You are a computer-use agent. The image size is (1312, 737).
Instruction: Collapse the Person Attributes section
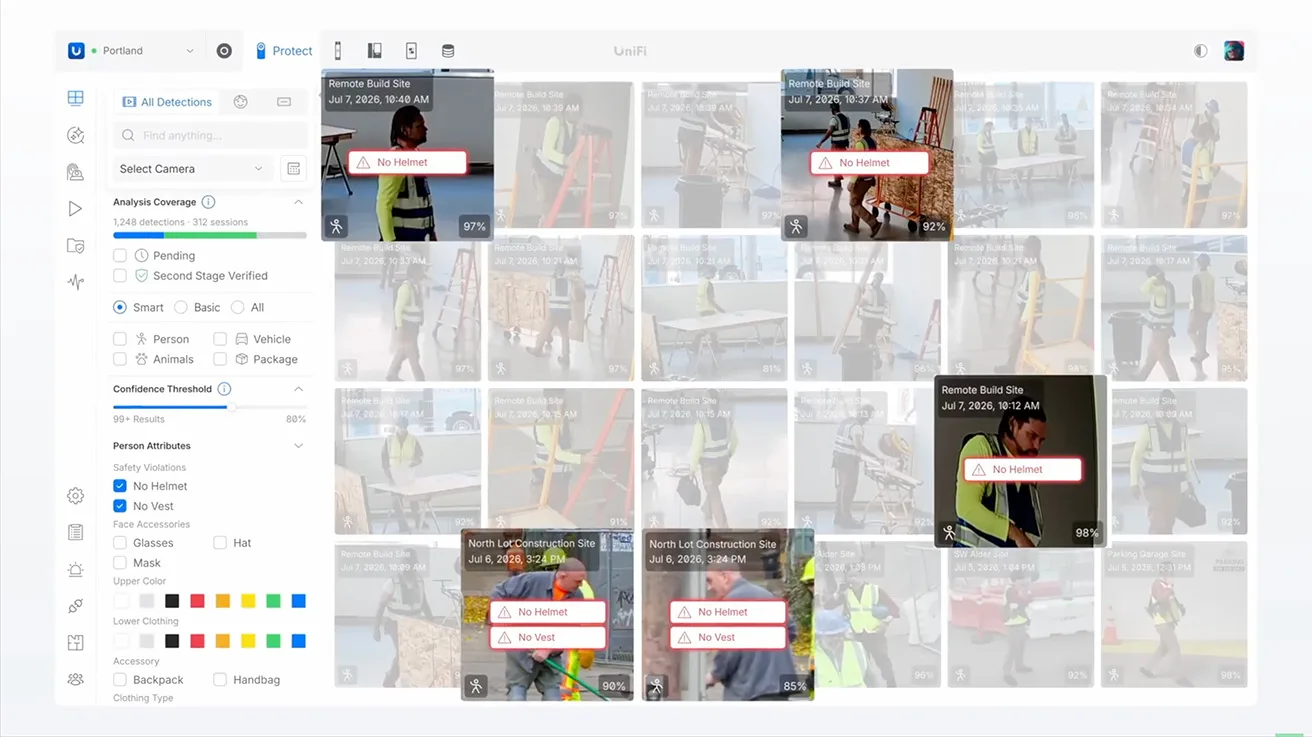(298, 446)
